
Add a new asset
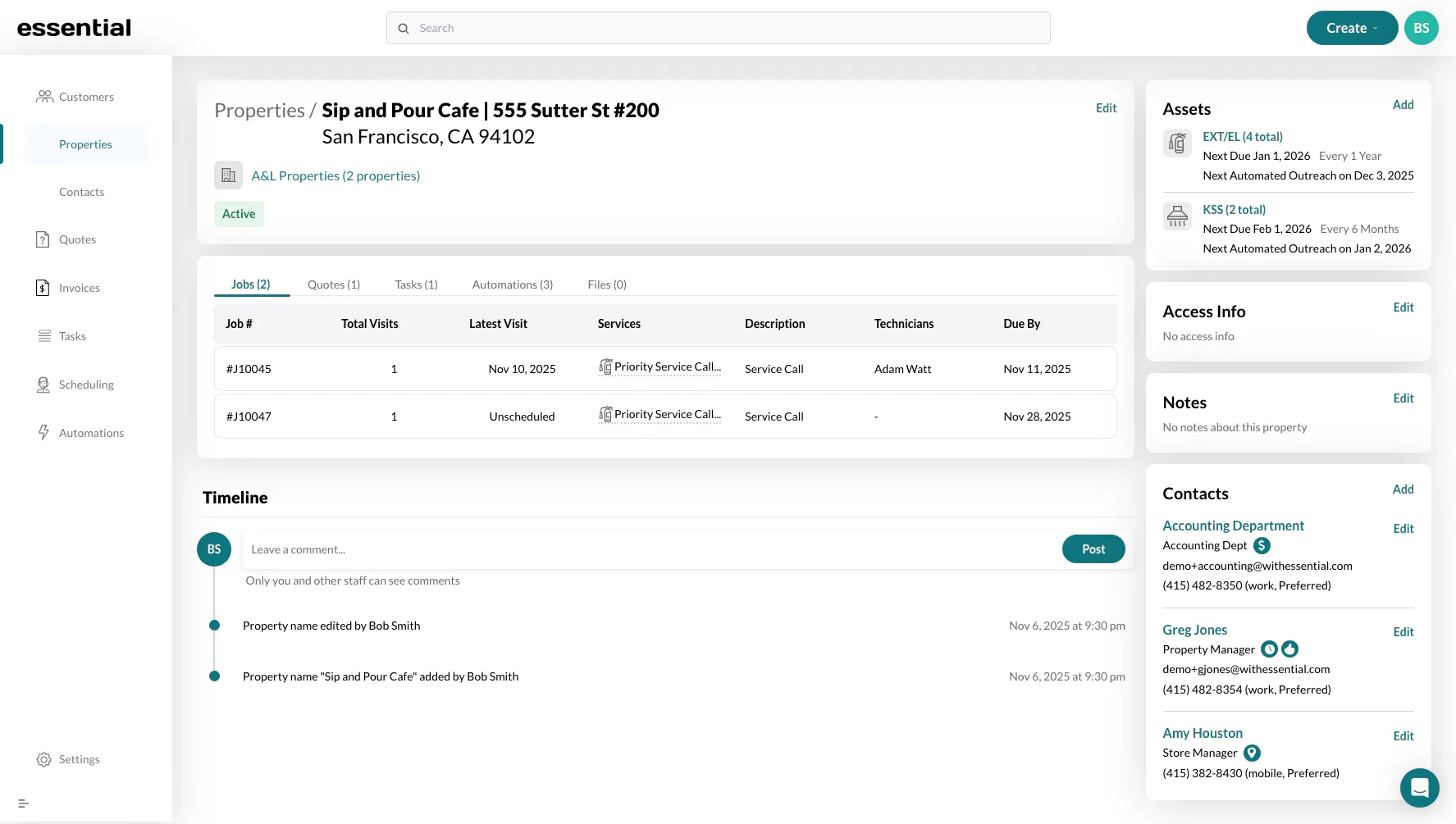point(1403,105)
